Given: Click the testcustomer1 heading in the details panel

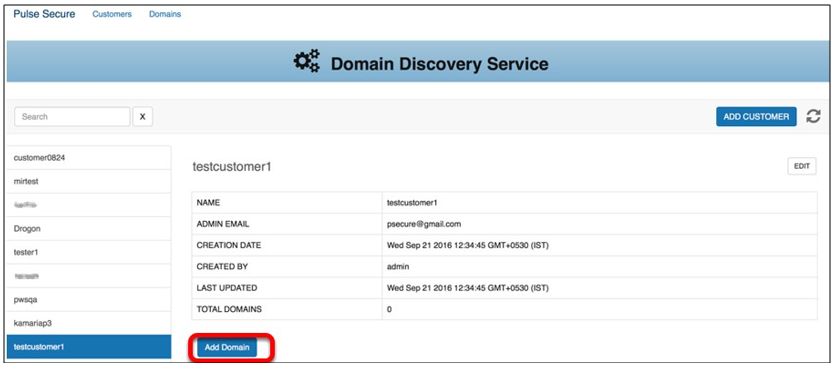Looking at the screenshot, I should point(232,167).
